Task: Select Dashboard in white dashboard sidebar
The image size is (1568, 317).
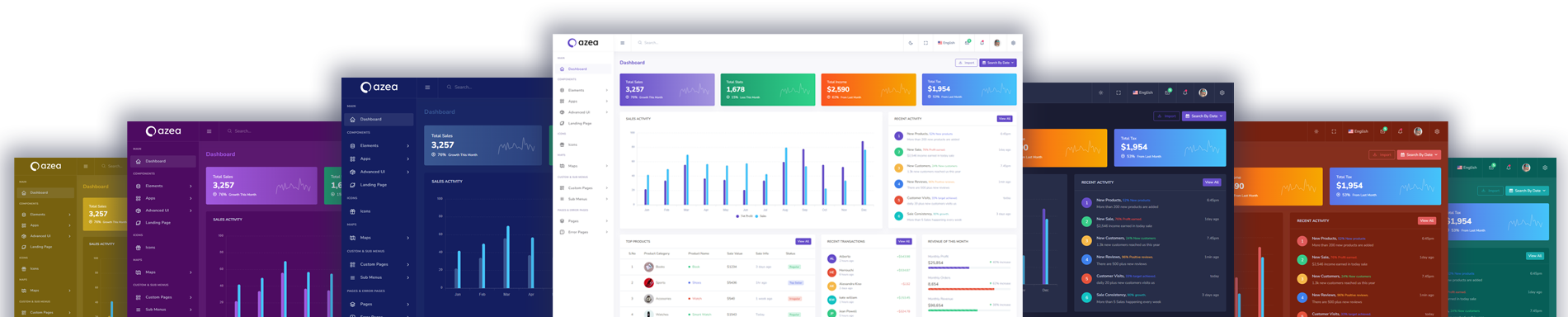Action: click(x=584, y=69)
